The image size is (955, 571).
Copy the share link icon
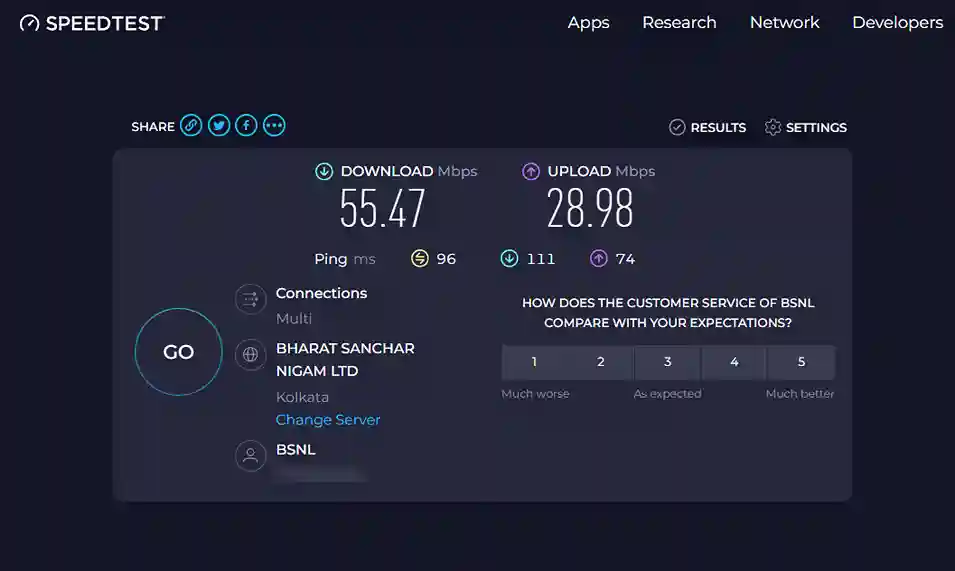(191, 125)
